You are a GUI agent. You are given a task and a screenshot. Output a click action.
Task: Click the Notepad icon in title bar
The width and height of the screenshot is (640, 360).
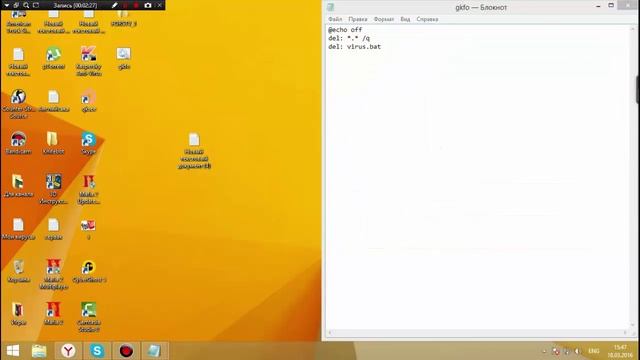(331, 7)
